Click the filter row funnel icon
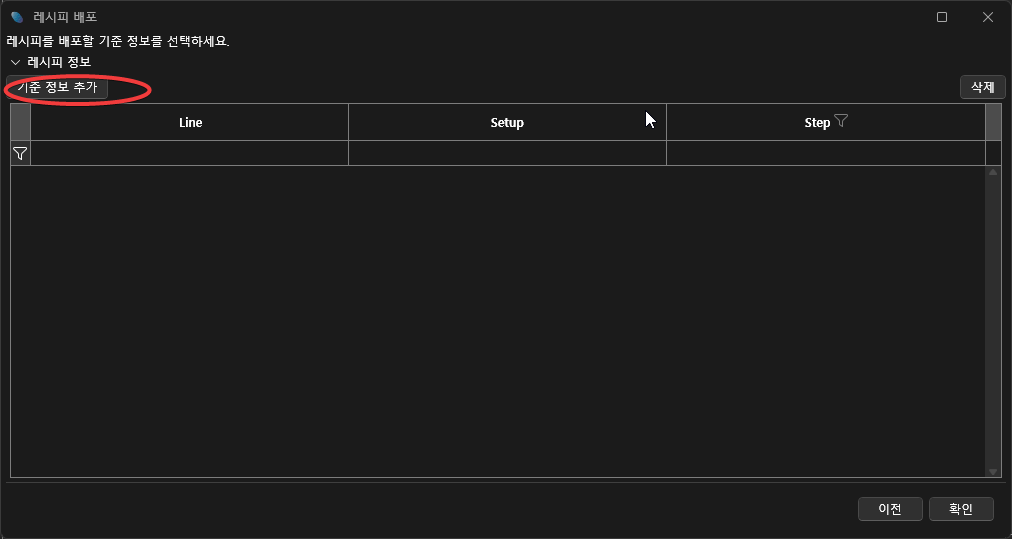 [20, 153]
